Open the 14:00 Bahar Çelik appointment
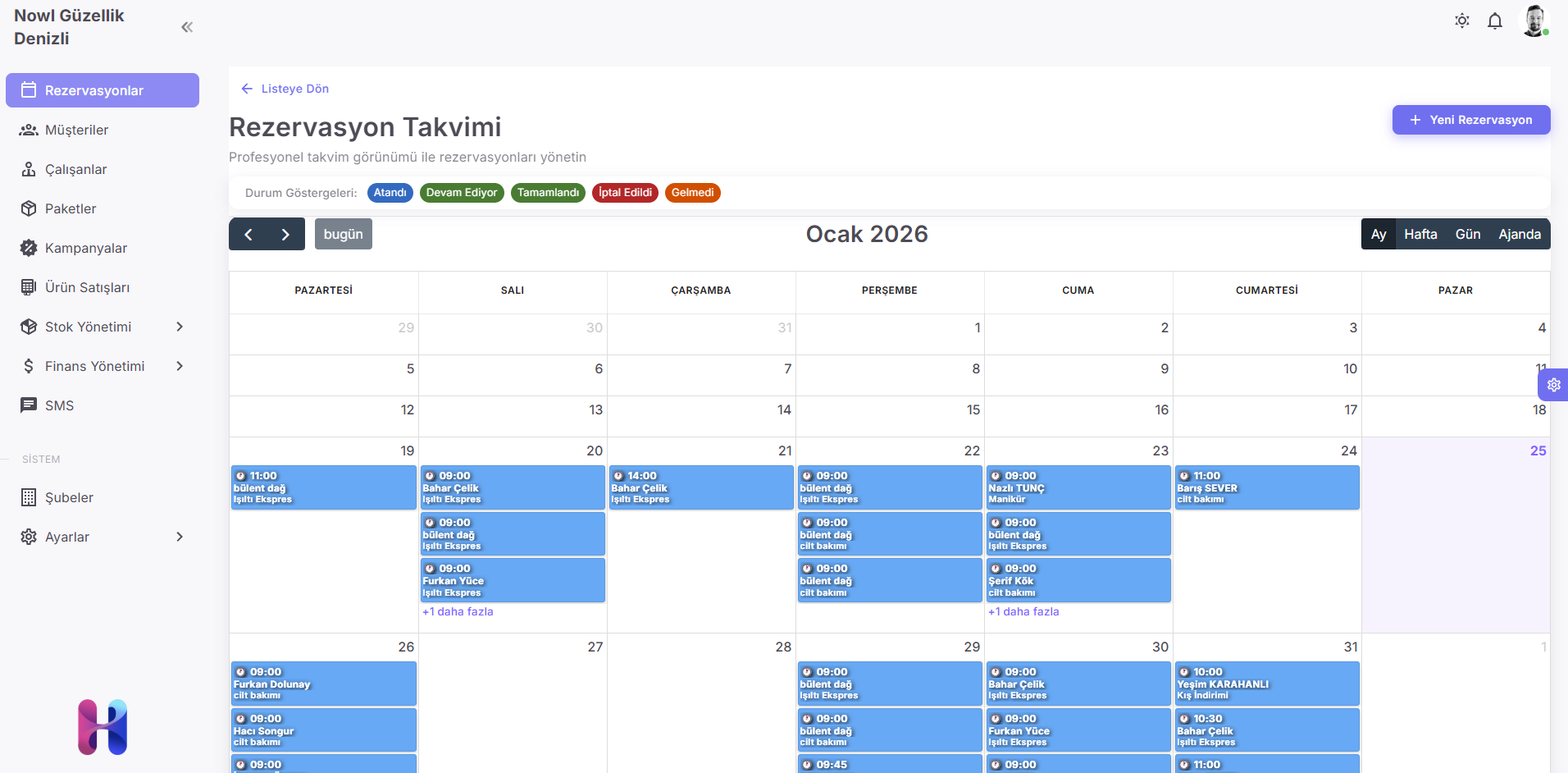This screenshot has width=1568, height=773. [700, 487]
